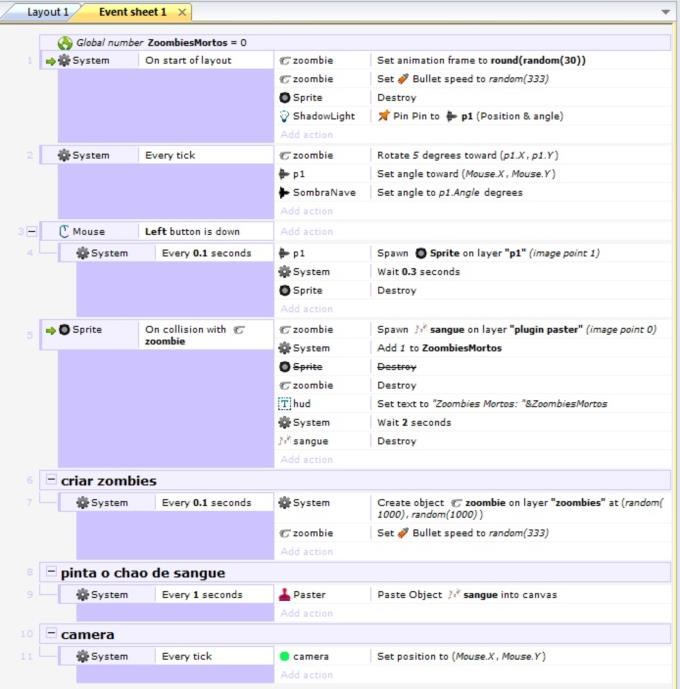This screenshot has height=689, width=680.
Task: Click Add action under event 1
Action: click(x=307, y=134)
